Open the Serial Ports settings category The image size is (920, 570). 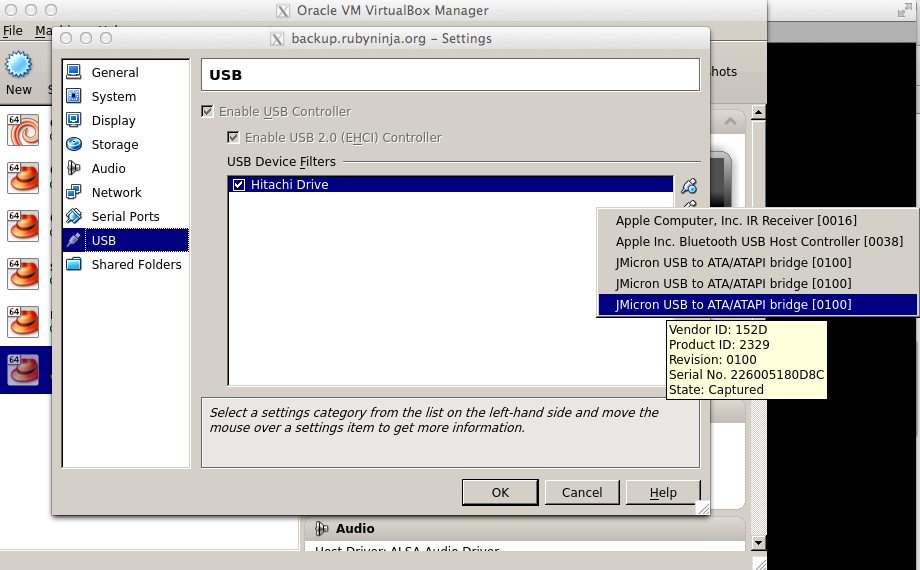coord(126,217)
